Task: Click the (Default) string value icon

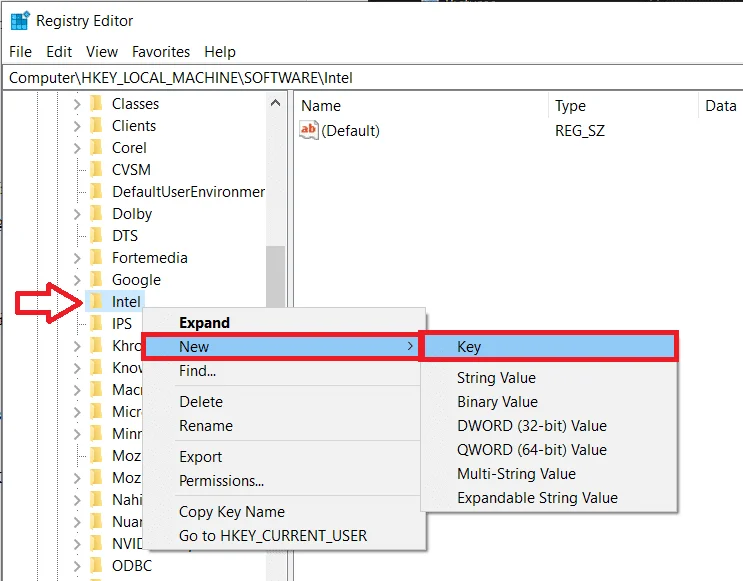Action: [x=308, y=130]
